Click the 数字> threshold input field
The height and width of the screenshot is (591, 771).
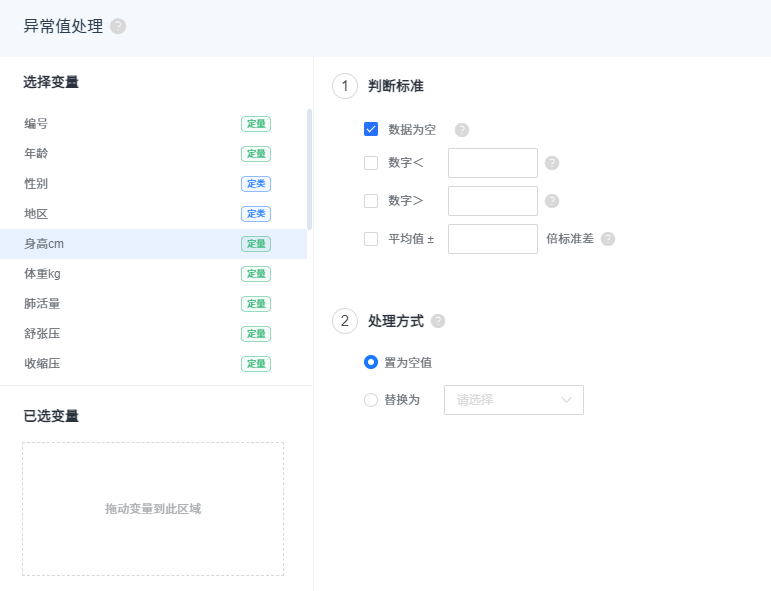pyautogui.click(x=493, y=201)
